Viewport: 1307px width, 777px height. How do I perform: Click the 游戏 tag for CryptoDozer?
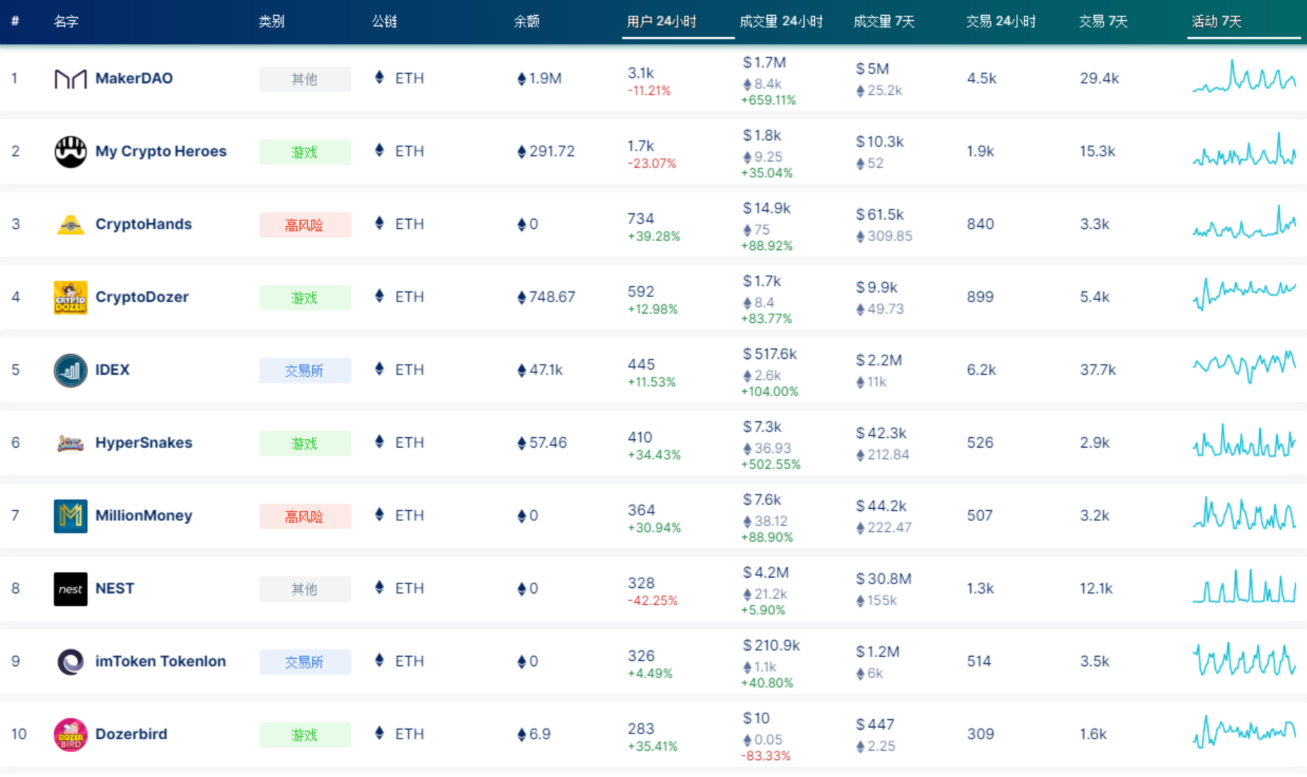(305, 298)
